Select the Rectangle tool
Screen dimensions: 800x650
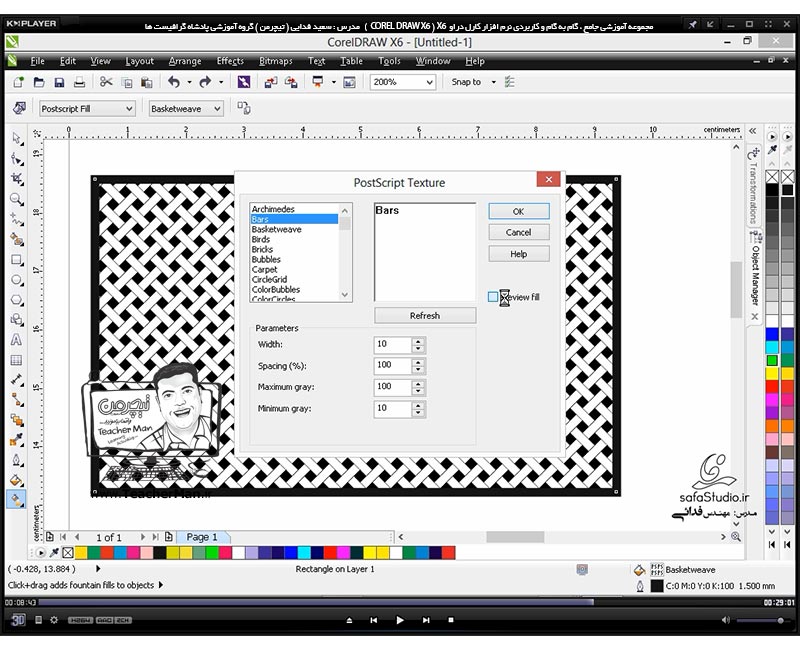click(x=17, y=260)
